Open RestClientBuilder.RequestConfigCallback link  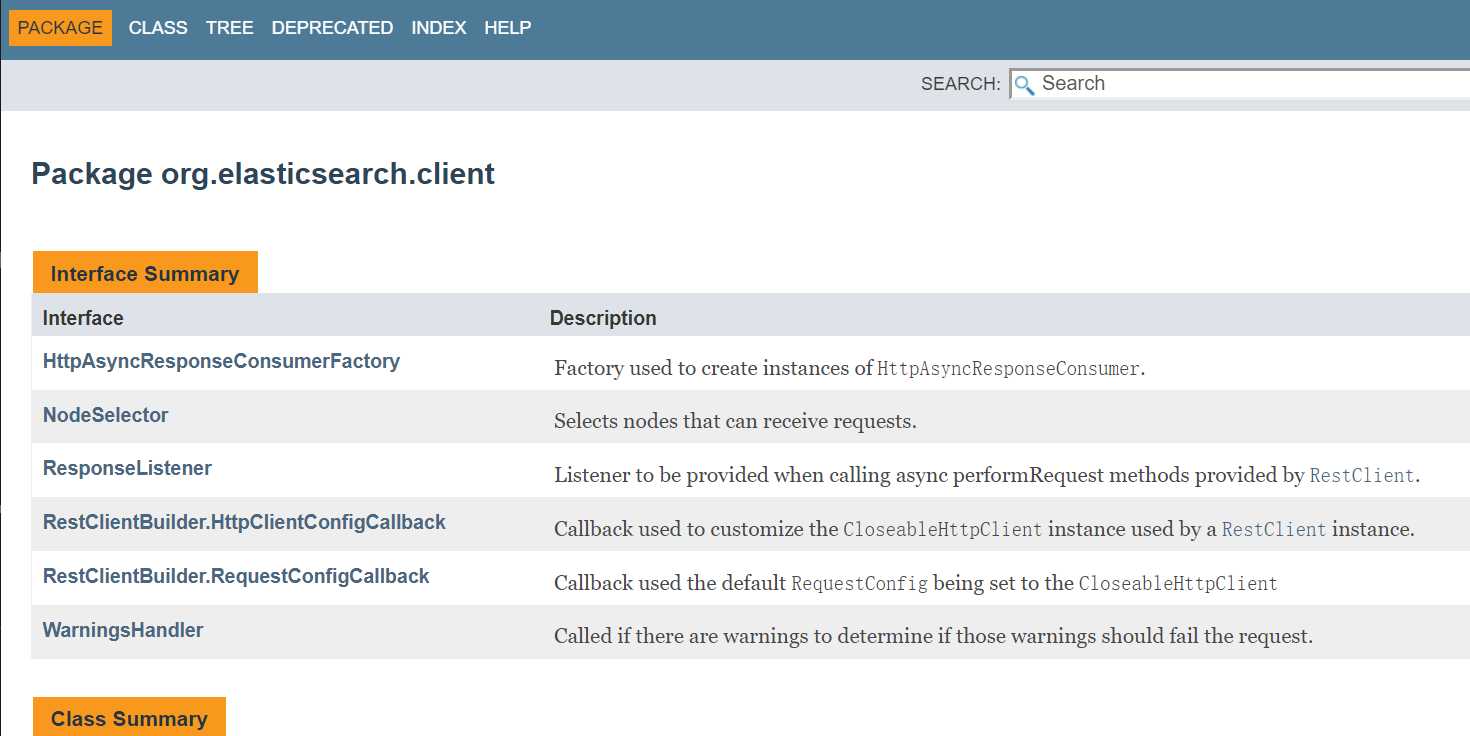(236, 576)
